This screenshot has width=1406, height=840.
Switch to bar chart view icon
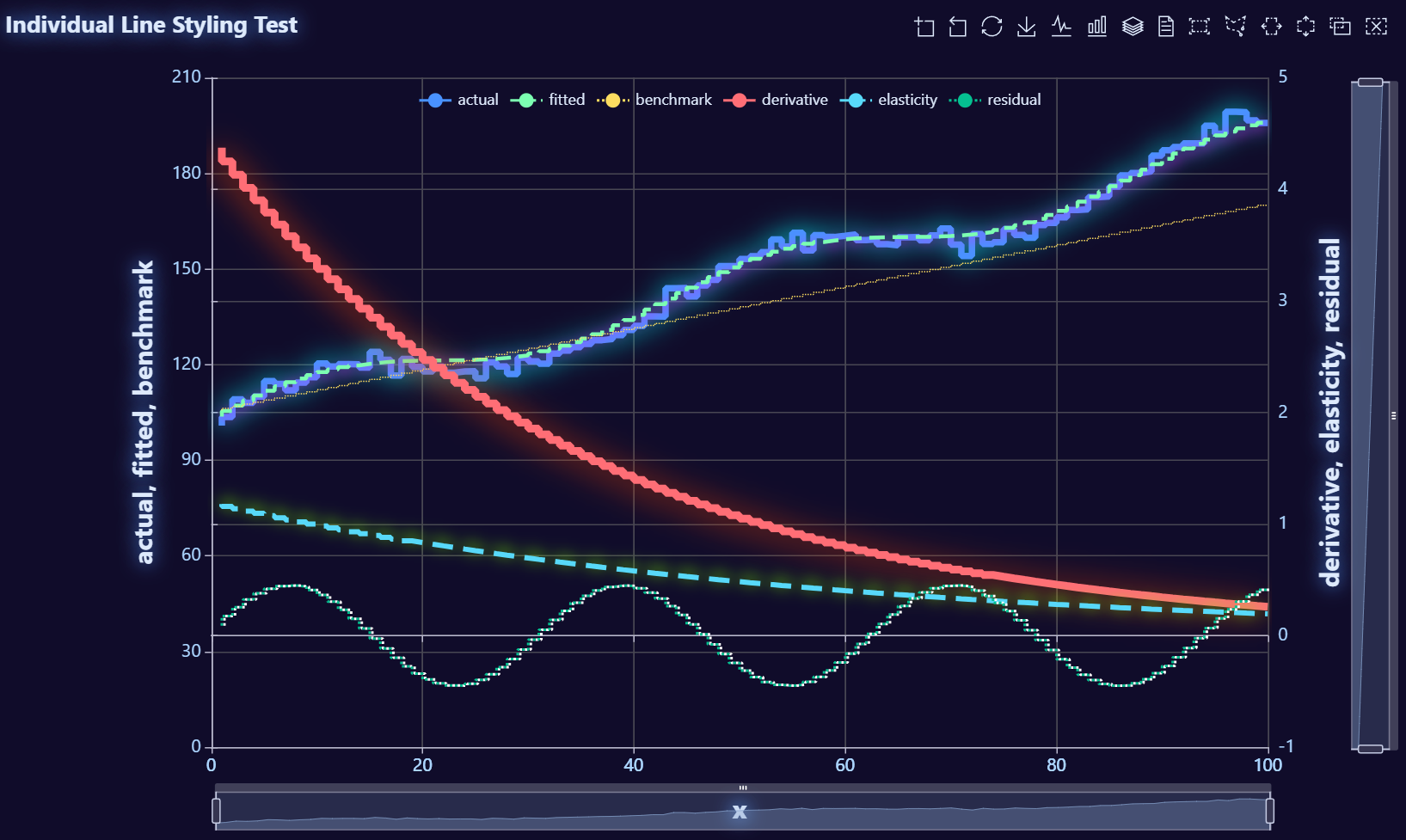coord(1096,27)
